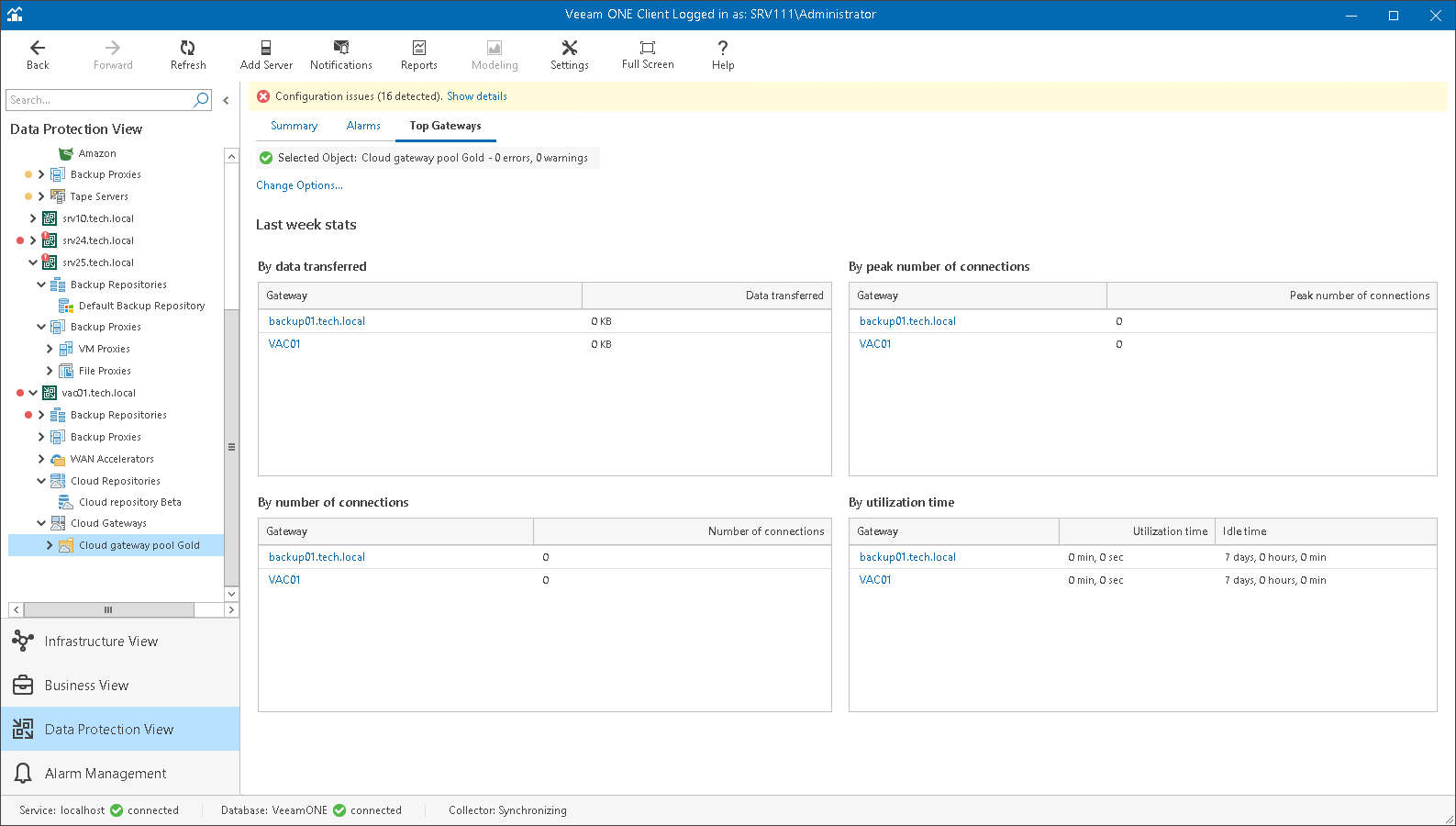Sort by Peak number of connections header
Image resolution: width=1456 pixels, height=826 pixels.
[x=1272, y=296]
